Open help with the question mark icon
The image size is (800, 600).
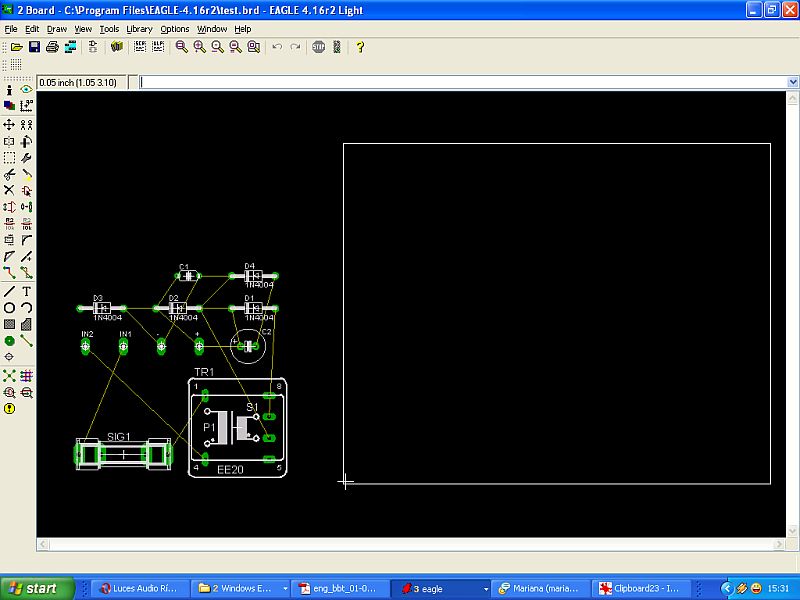point(360,47)
